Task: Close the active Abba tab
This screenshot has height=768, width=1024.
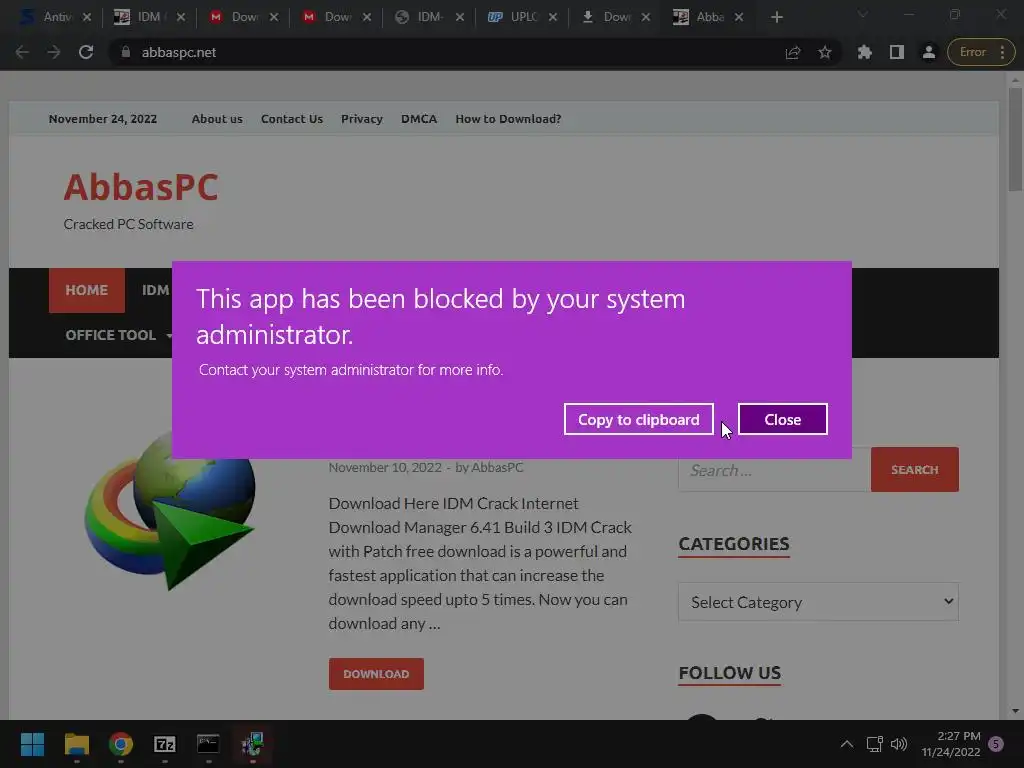Action: 739,17
